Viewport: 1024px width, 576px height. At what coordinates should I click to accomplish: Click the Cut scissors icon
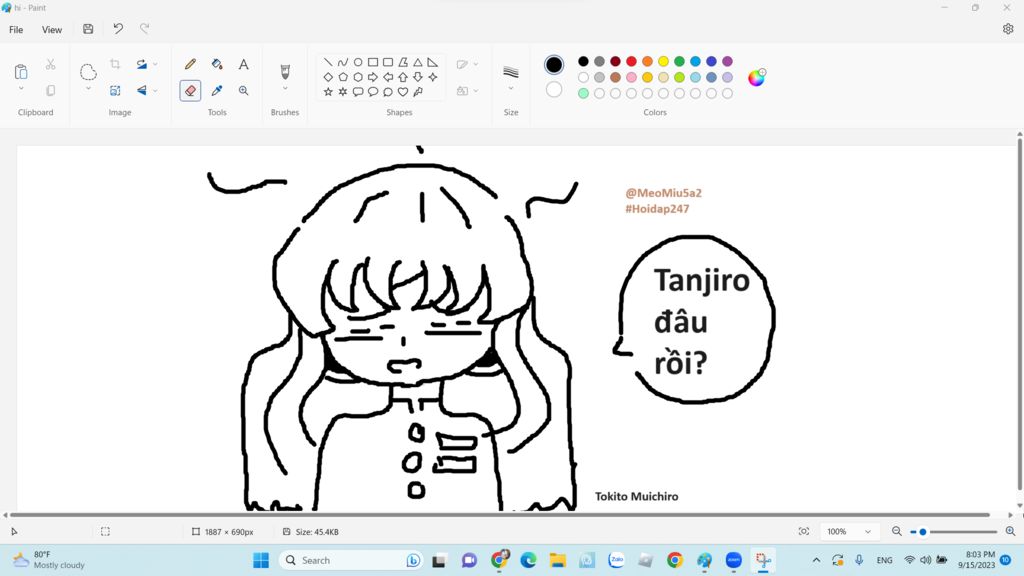(50, 64)
